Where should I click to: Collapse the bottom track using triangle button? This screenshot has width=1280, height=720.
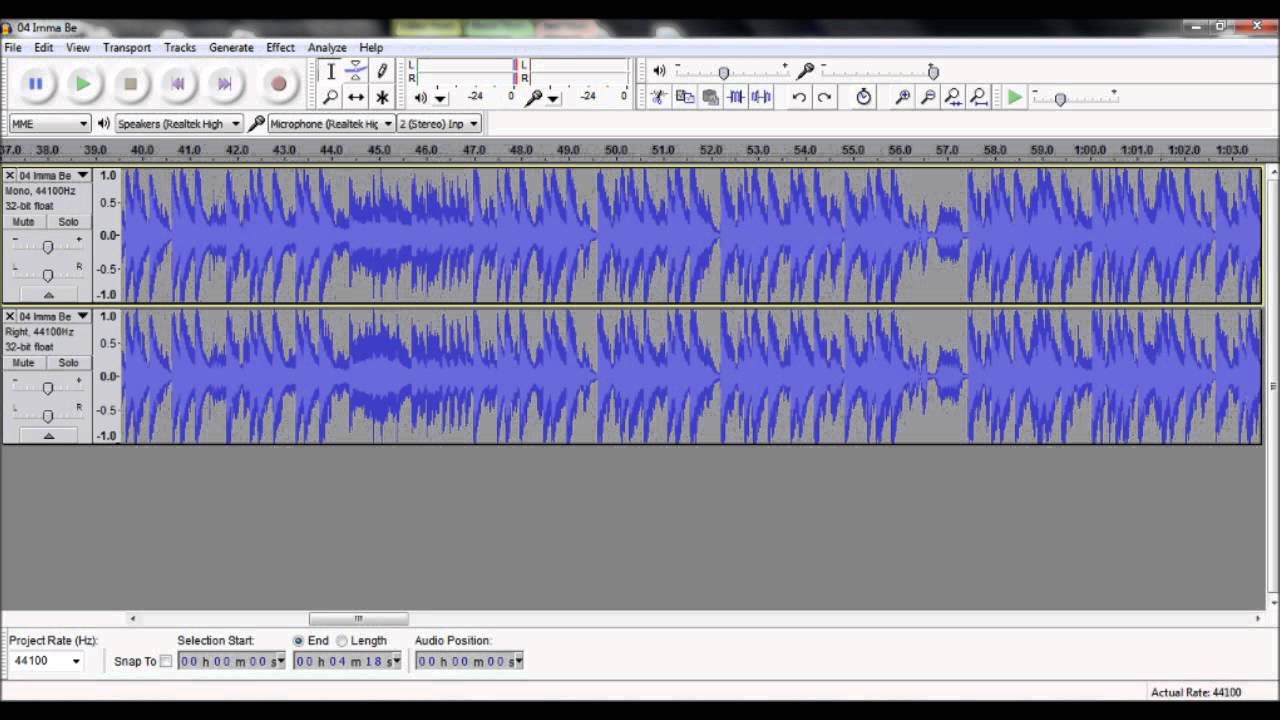[48, 436]
